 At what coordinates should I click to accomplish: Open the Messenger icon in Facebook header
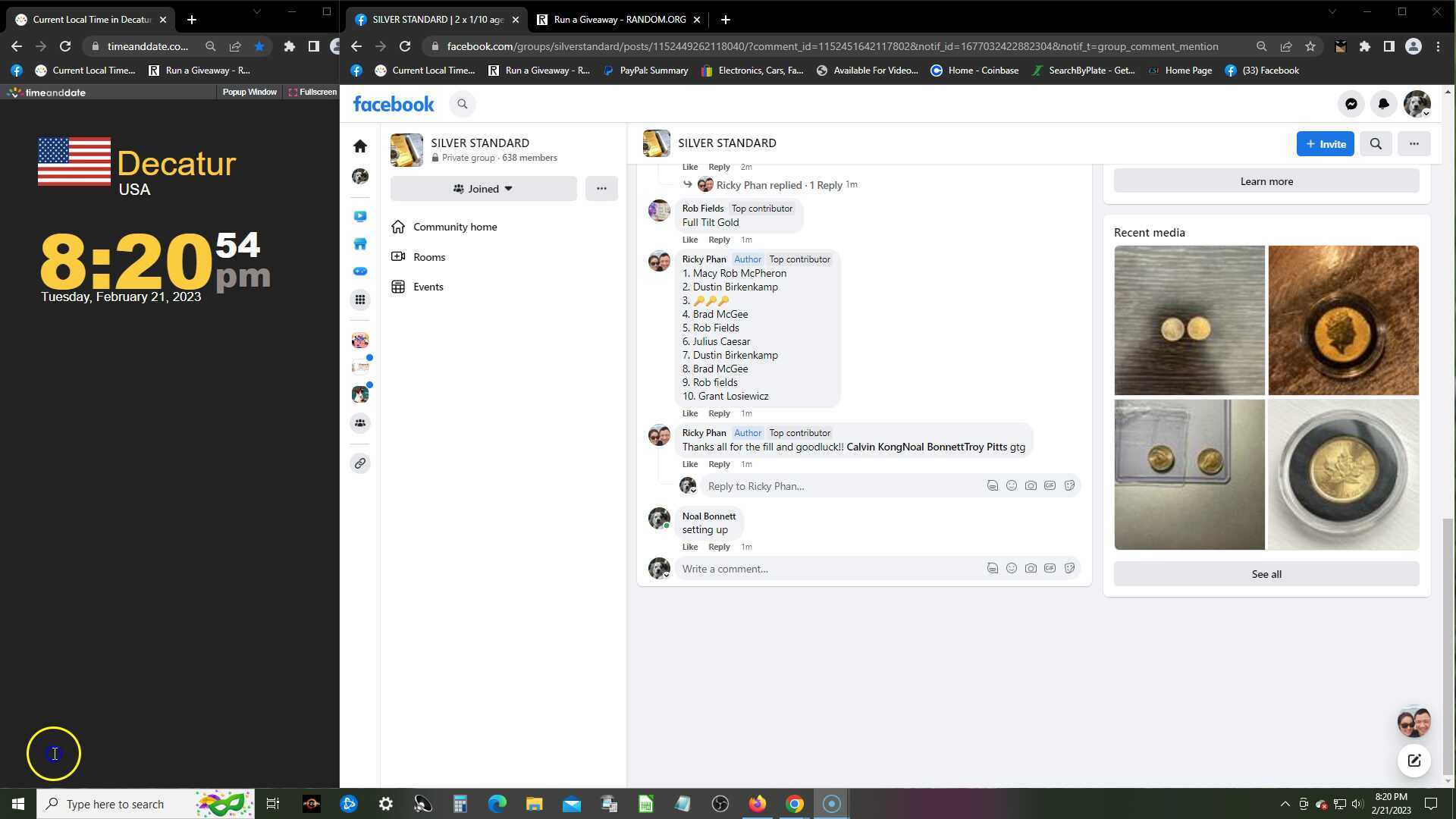click(1351, 105)
